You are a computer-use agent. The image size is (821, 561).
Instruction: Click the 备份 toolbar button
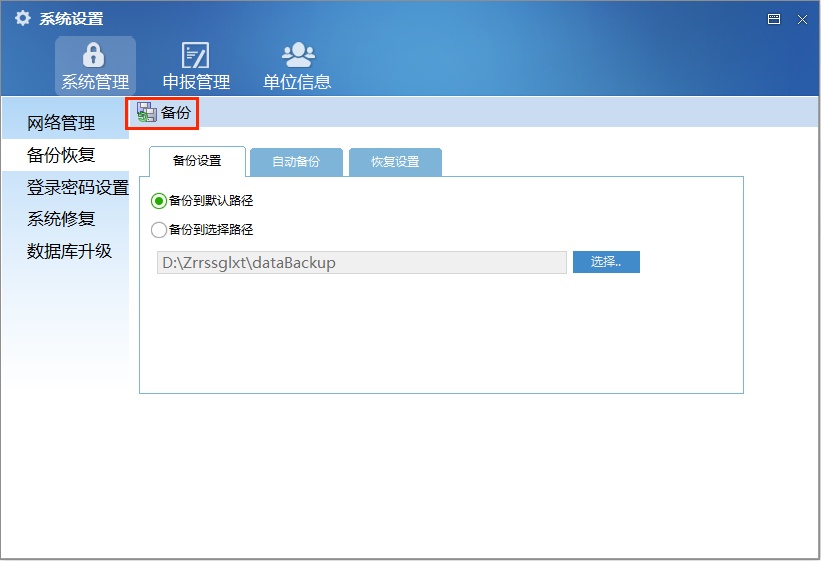pyautogui.click(x=162, y=113)
